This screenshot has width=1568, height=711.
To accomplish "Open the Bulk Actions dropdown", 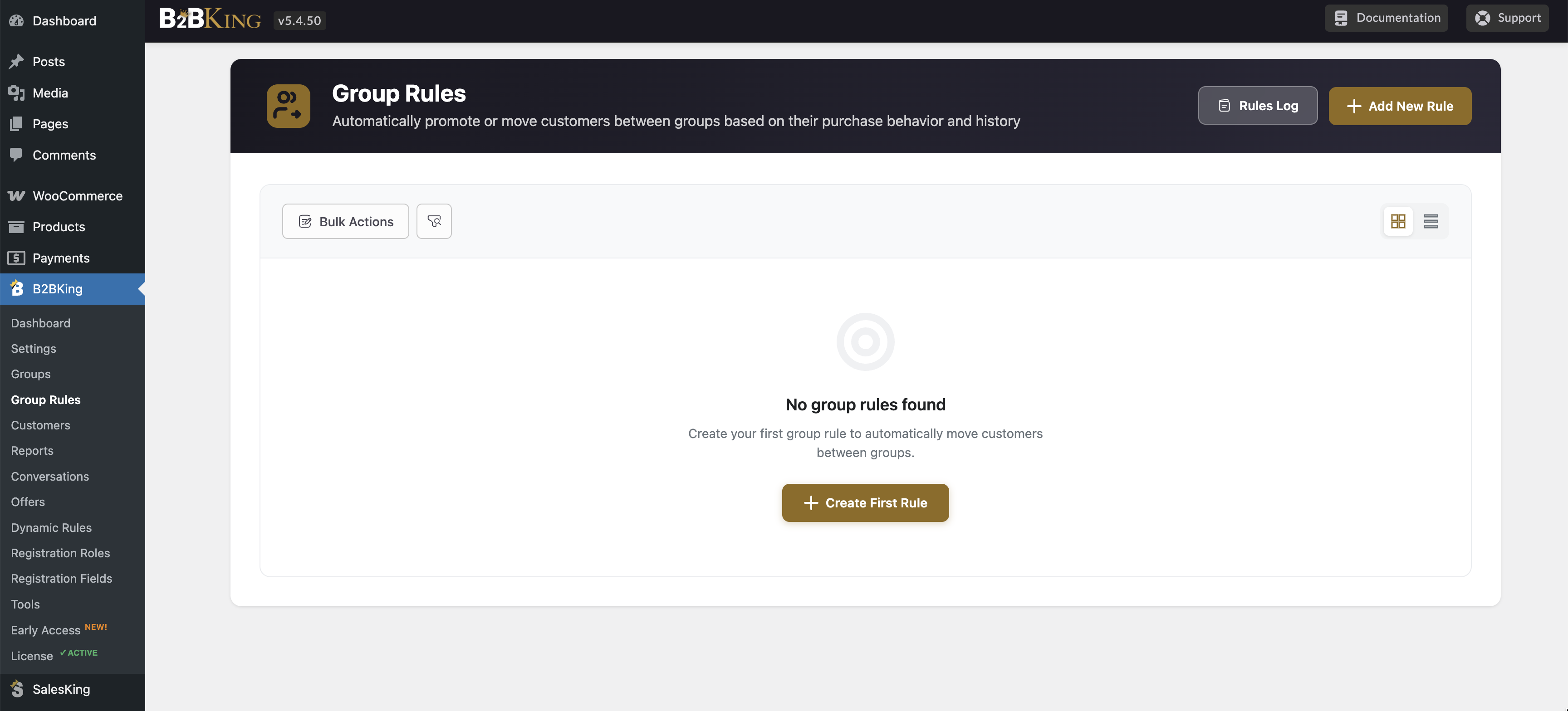I will click(346, 221).
